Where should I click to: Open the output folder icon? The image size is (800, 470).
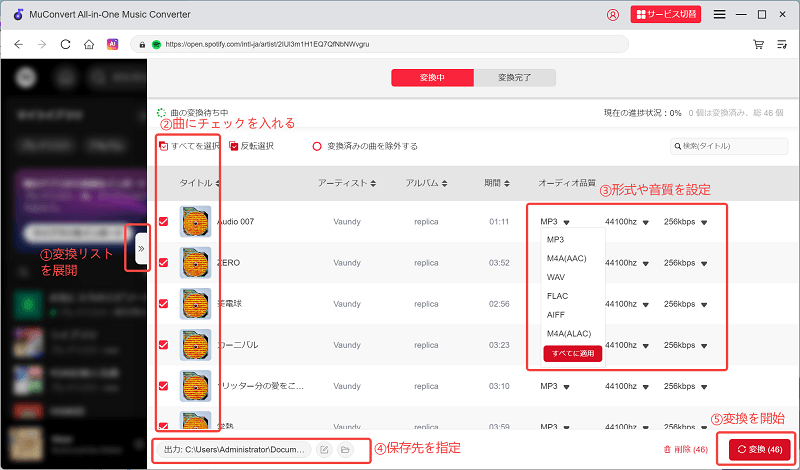345,450
